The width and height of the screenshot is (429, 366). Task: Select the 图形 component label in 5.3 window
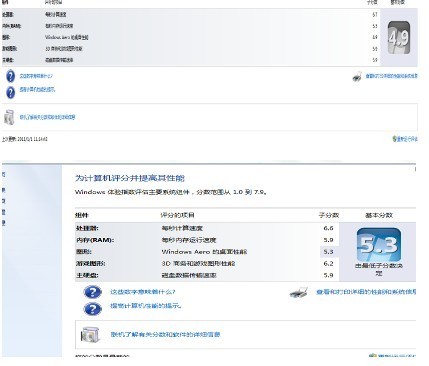click(x=84, y=252)
